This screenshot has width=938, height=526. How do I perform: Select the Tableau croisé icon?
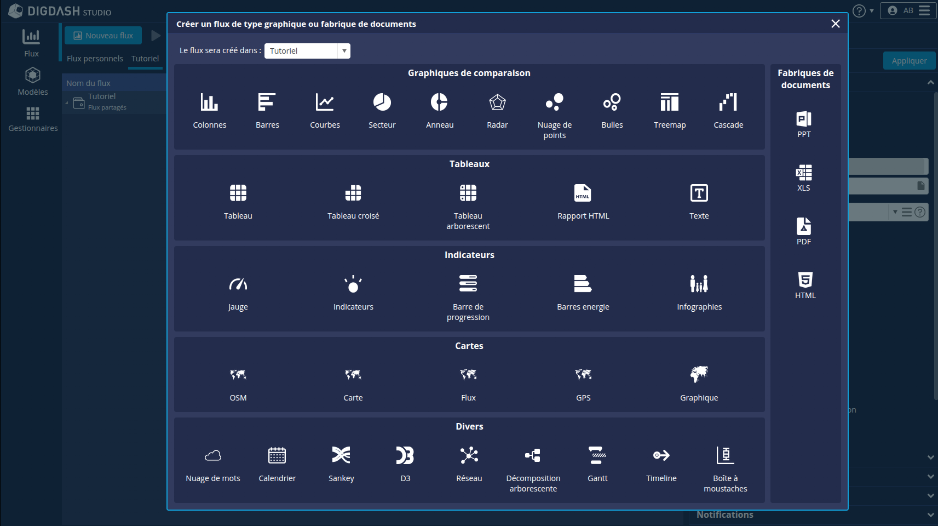[x=353, y=194]
